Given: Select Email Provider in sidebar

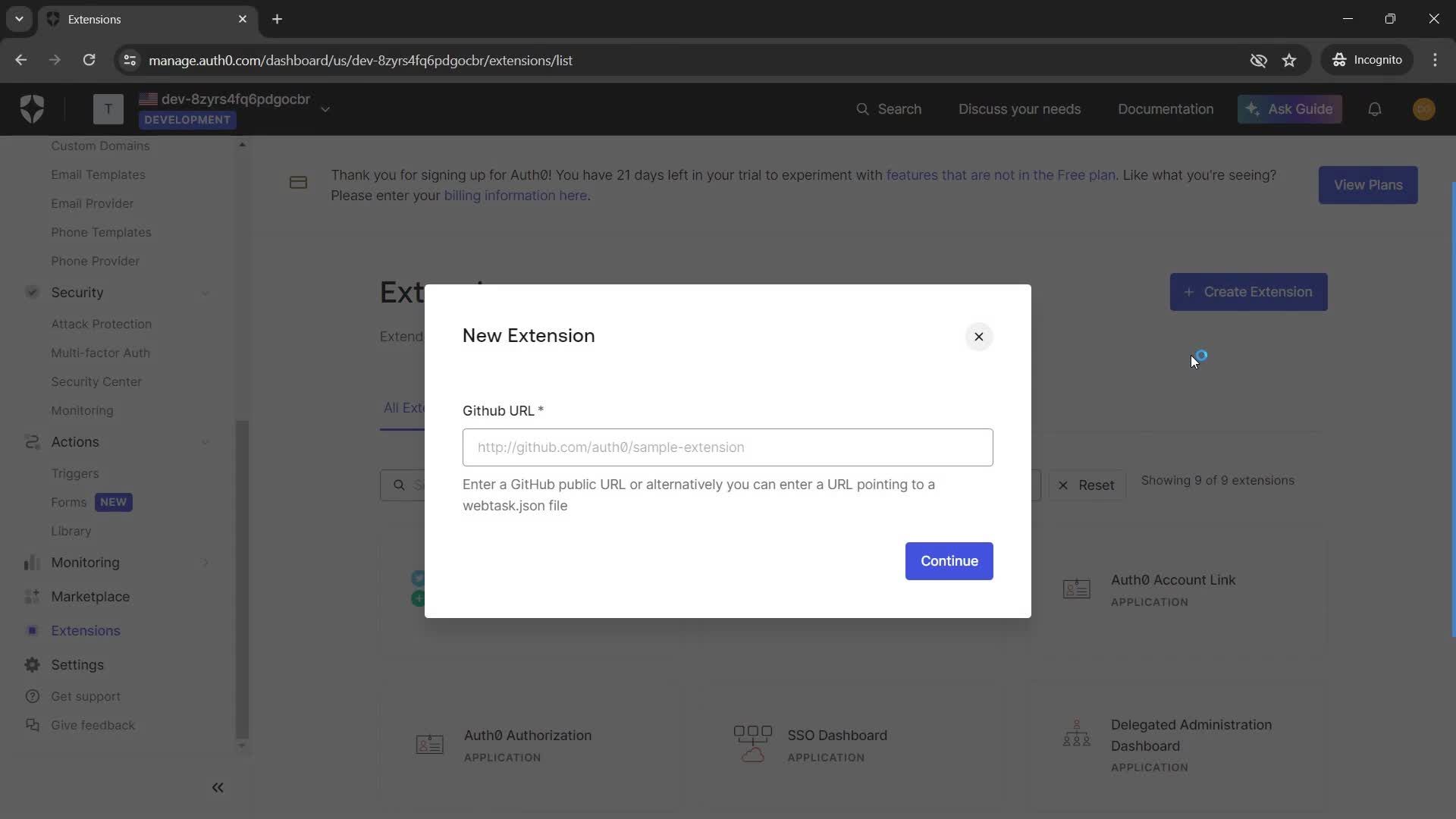Looking at the screenshot, I should click(92, 203).
